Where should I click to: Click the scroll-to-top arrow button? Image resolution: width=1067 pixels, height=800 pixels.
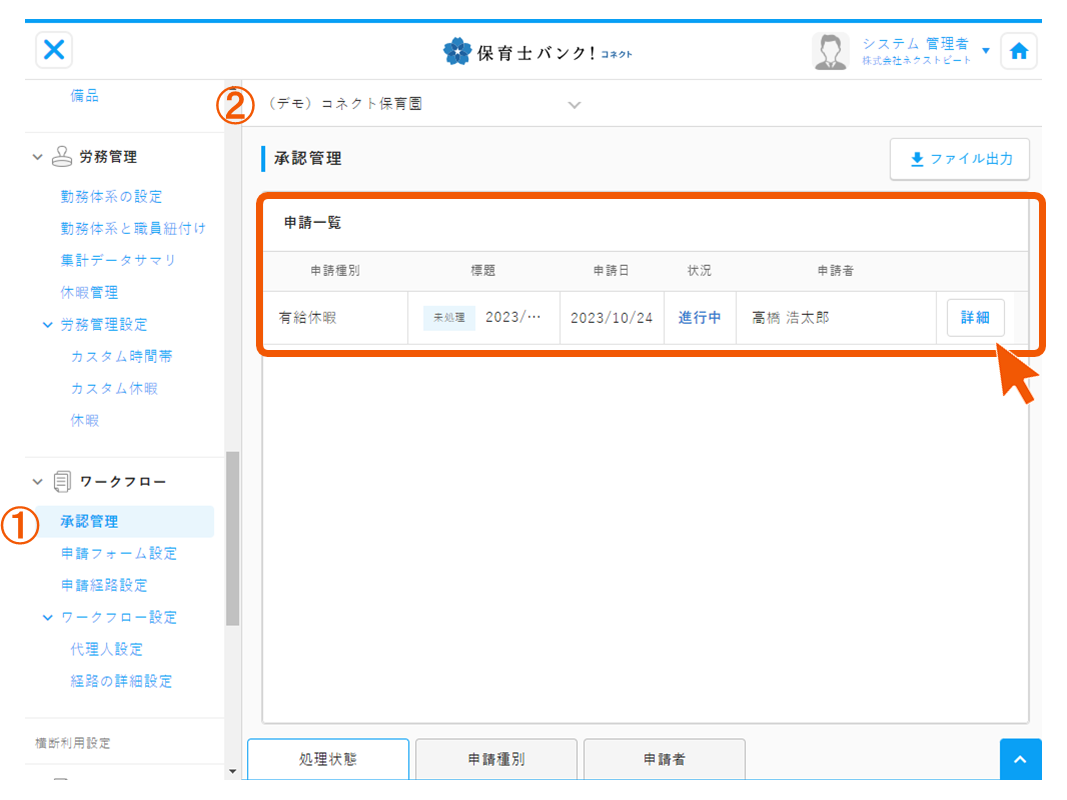click(1020, 760)
